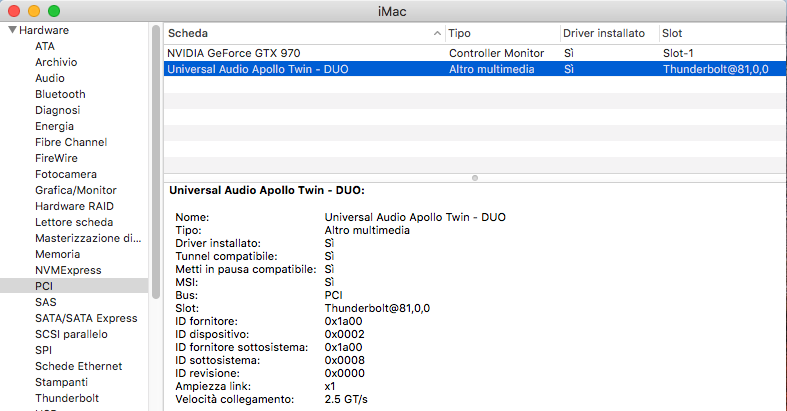Click the Velocità collegamento value 2.5 GT/s
Image resolution: width=787 pixels, height=411 pixels.
(346, 399)
